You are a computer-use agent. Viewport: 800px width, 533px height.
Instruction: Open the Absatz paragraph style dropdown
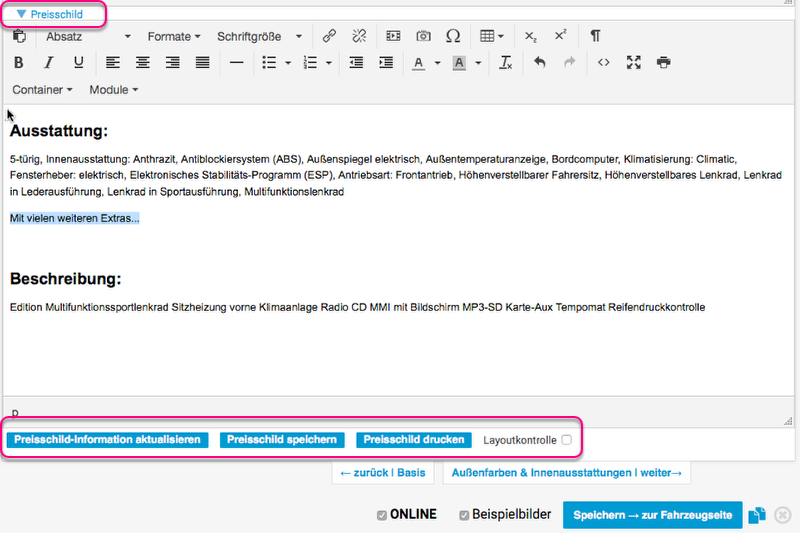click(x=88, y=36)
